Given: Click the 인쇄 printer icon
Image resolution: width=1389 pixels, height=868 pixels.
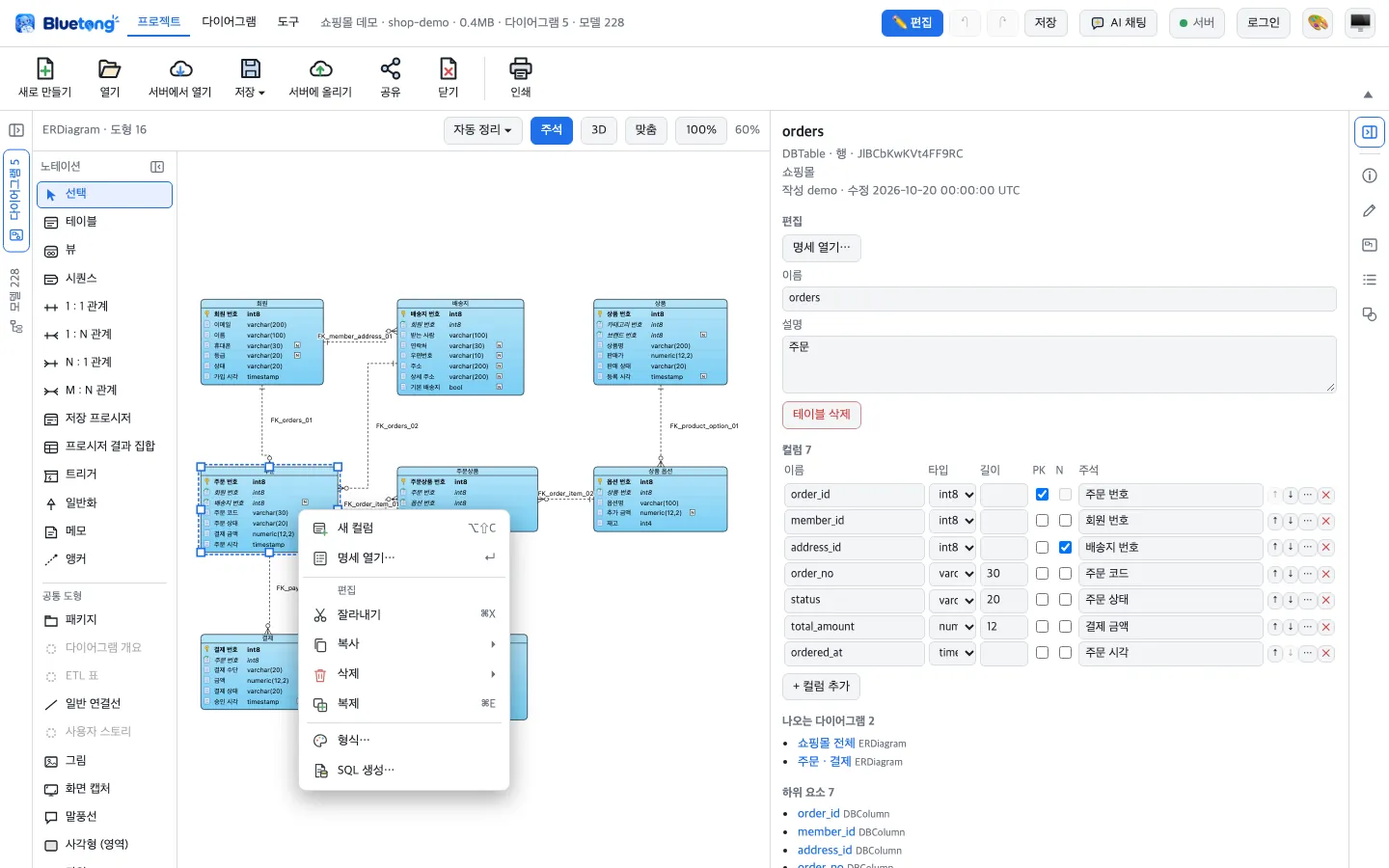Looking at the screenshot, I should [521, 68].
